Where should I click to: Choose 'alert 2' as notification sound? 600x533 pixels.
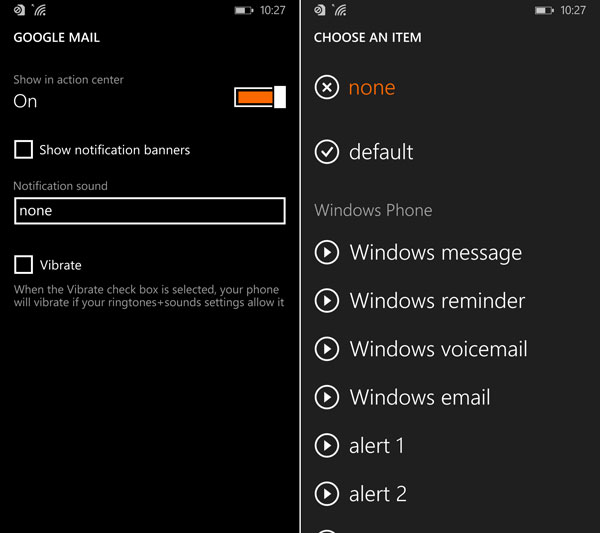pos(378,494)
